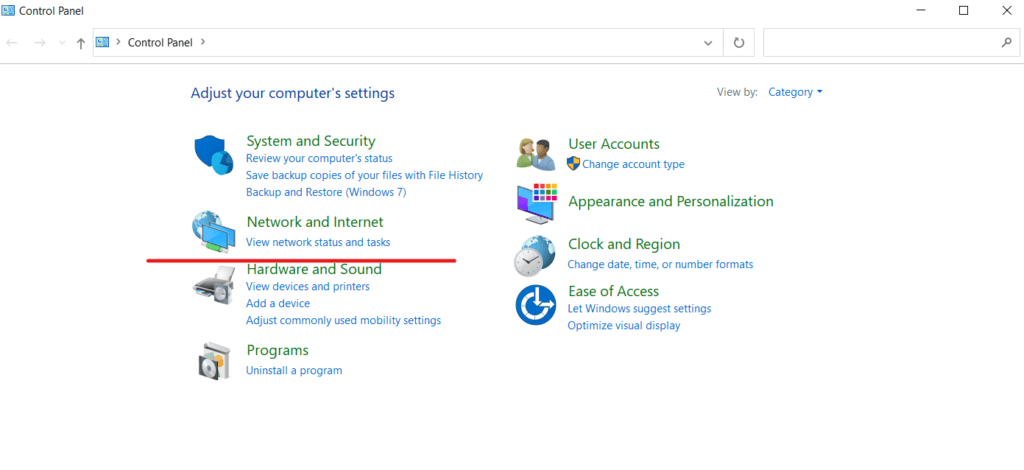Click the title bar Control Panel icon
This screenshot has width=1024, height=470.
pos(8,10)
